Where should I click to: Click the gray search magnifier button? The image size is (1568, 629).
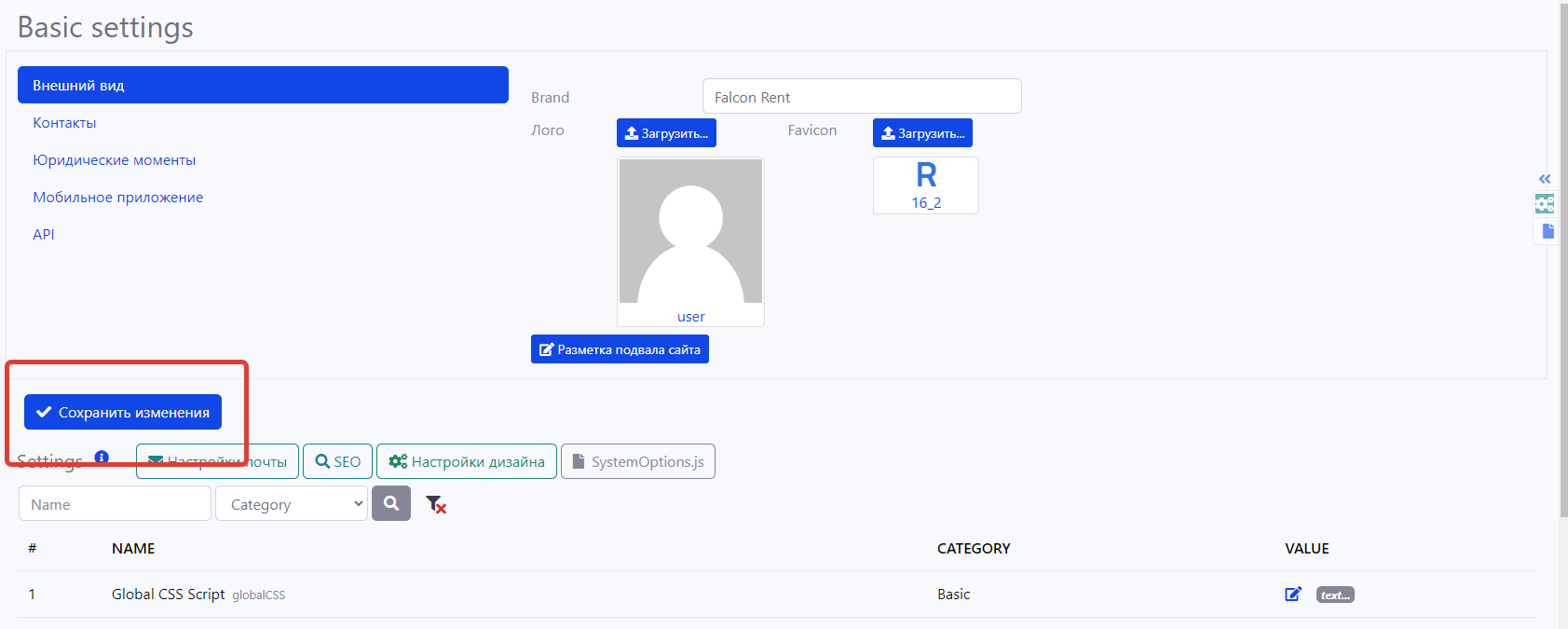click(x=391, y=503)
